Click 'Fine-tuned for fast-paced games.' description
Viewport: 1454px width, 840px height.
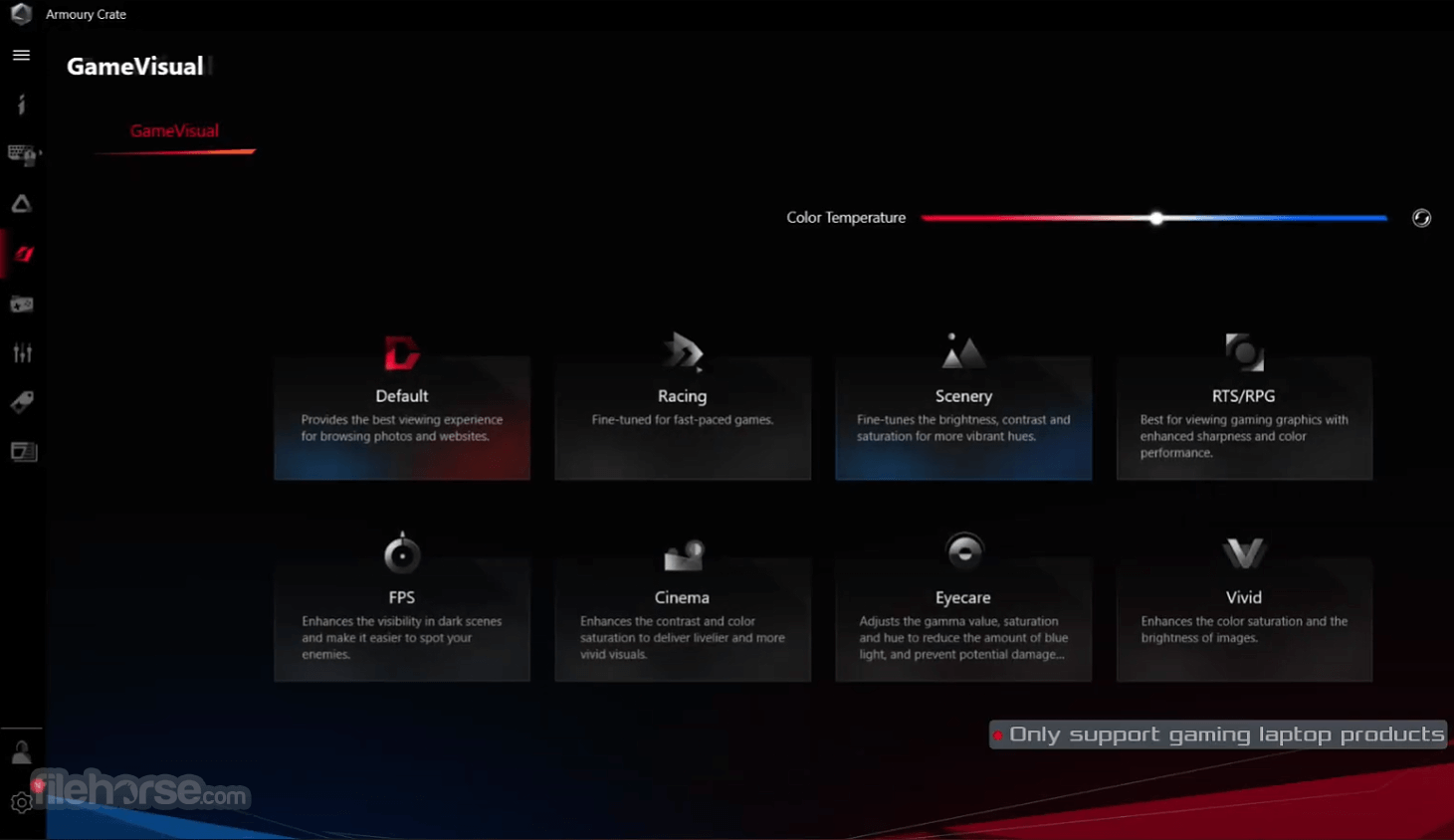[x=682, y=420]
